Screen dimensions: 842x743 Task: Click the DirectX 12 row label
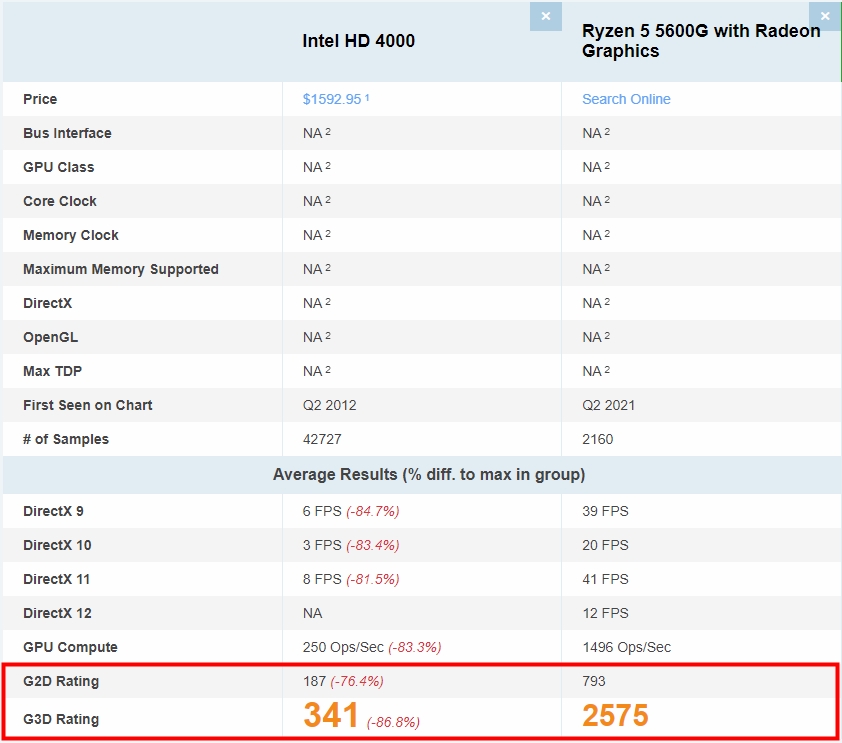tap(57, 613)
